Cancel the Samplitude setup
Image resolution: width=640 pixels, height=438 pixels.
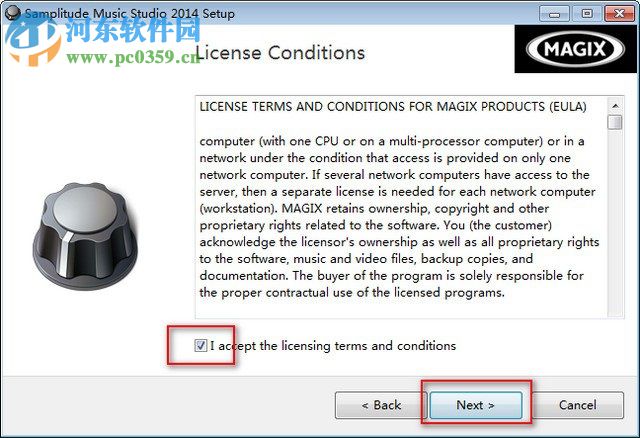pyautogui.click(x=577, y=405)
